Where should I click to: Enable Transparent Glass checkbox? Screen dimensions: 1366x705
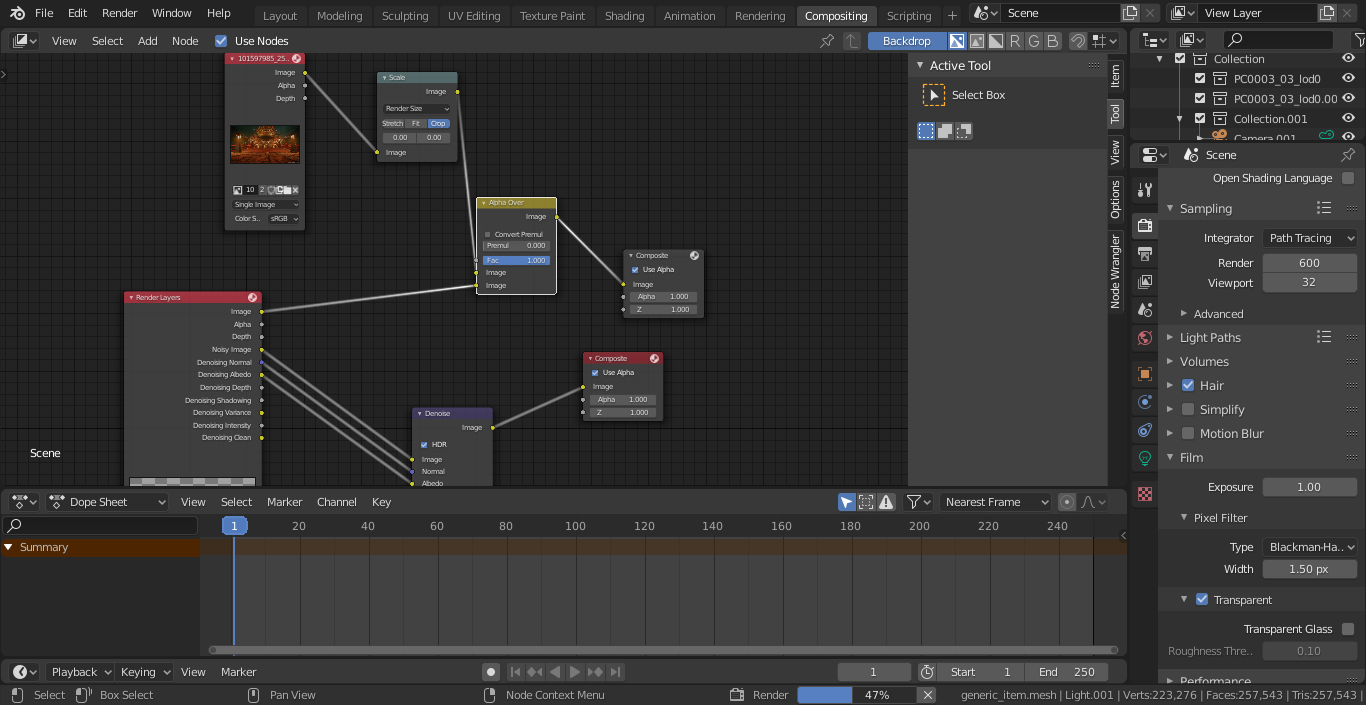pos(1348,629)
